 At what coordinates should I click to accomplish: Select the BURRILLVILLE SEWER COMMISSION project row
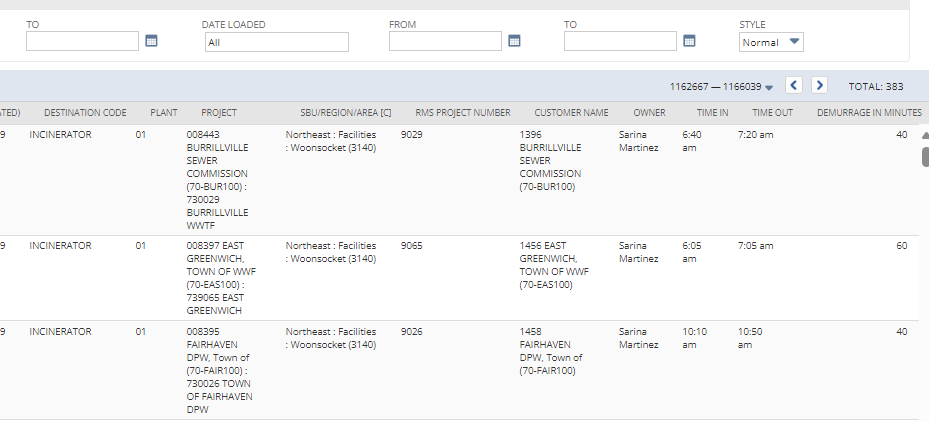[x=460, y=180]
